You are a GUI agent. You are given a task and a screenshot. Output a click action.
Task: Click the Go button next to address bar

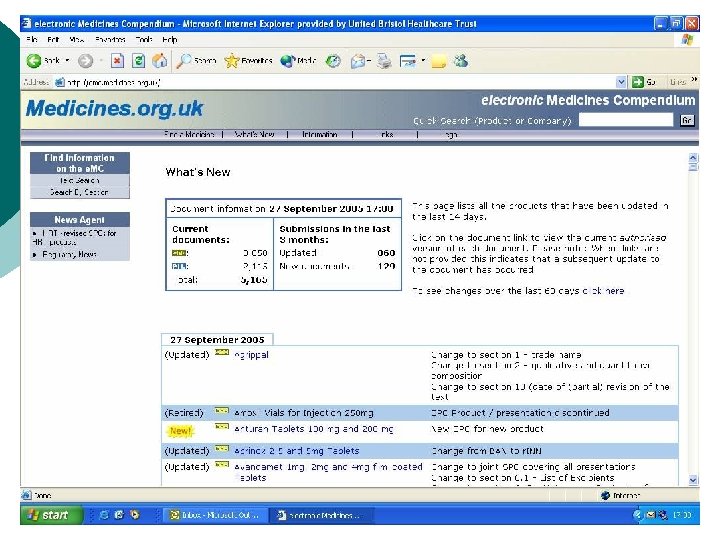(x=644, y=82)
